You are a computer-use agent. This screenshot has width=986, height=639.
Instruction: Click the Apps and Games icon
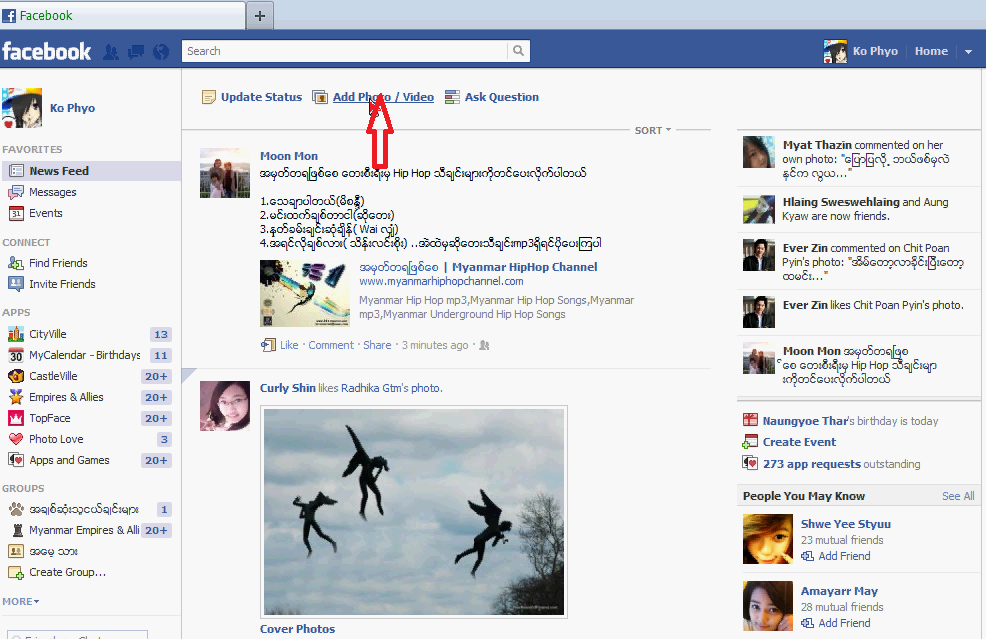16,460
